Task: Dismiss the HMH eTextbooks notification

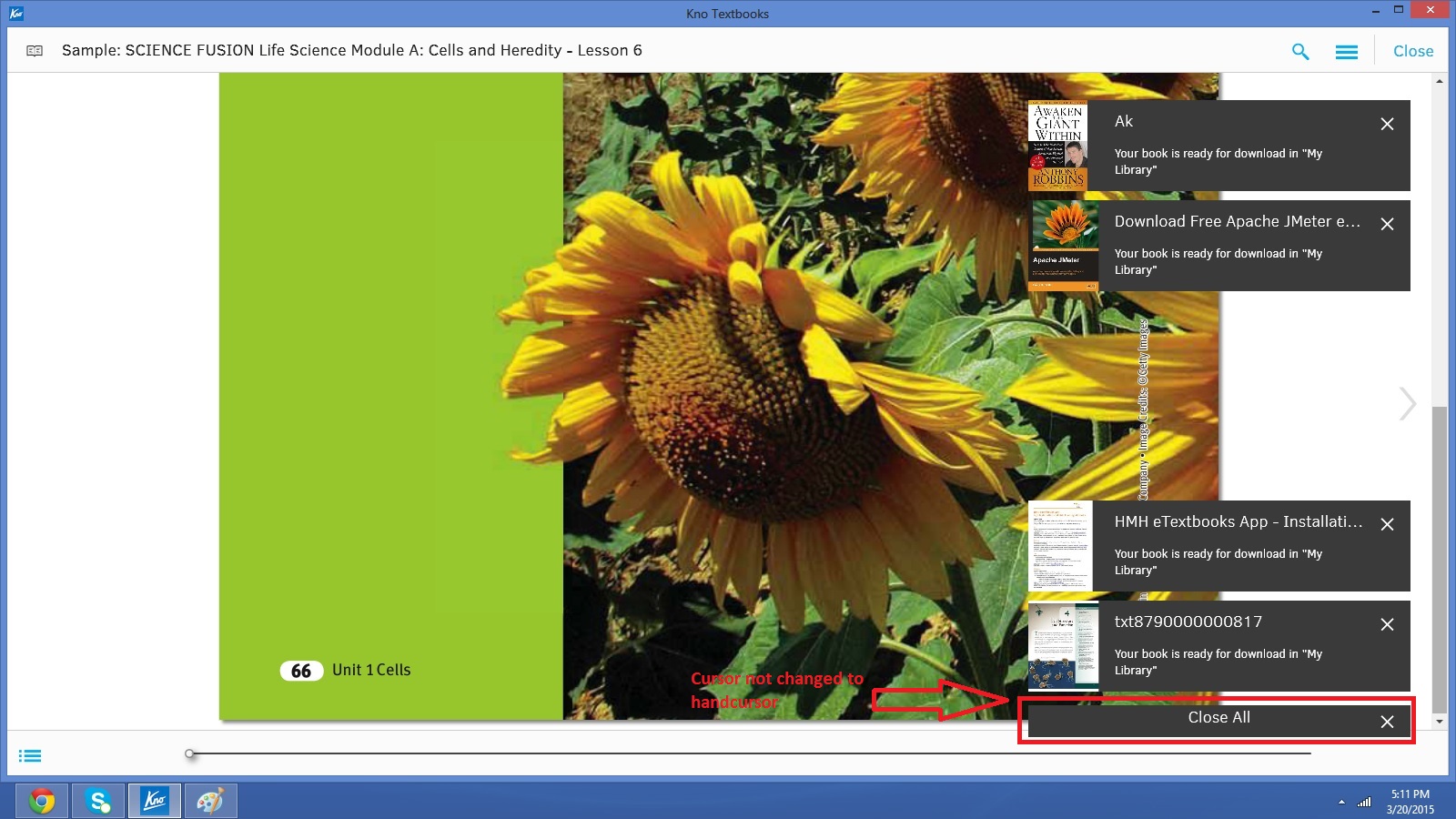Action: click(x=1387, y=524)
